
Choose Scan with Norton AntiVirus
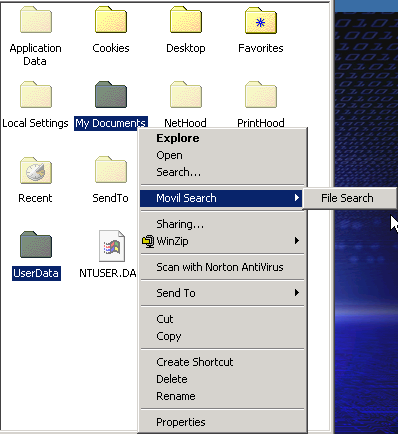[222, 267]
